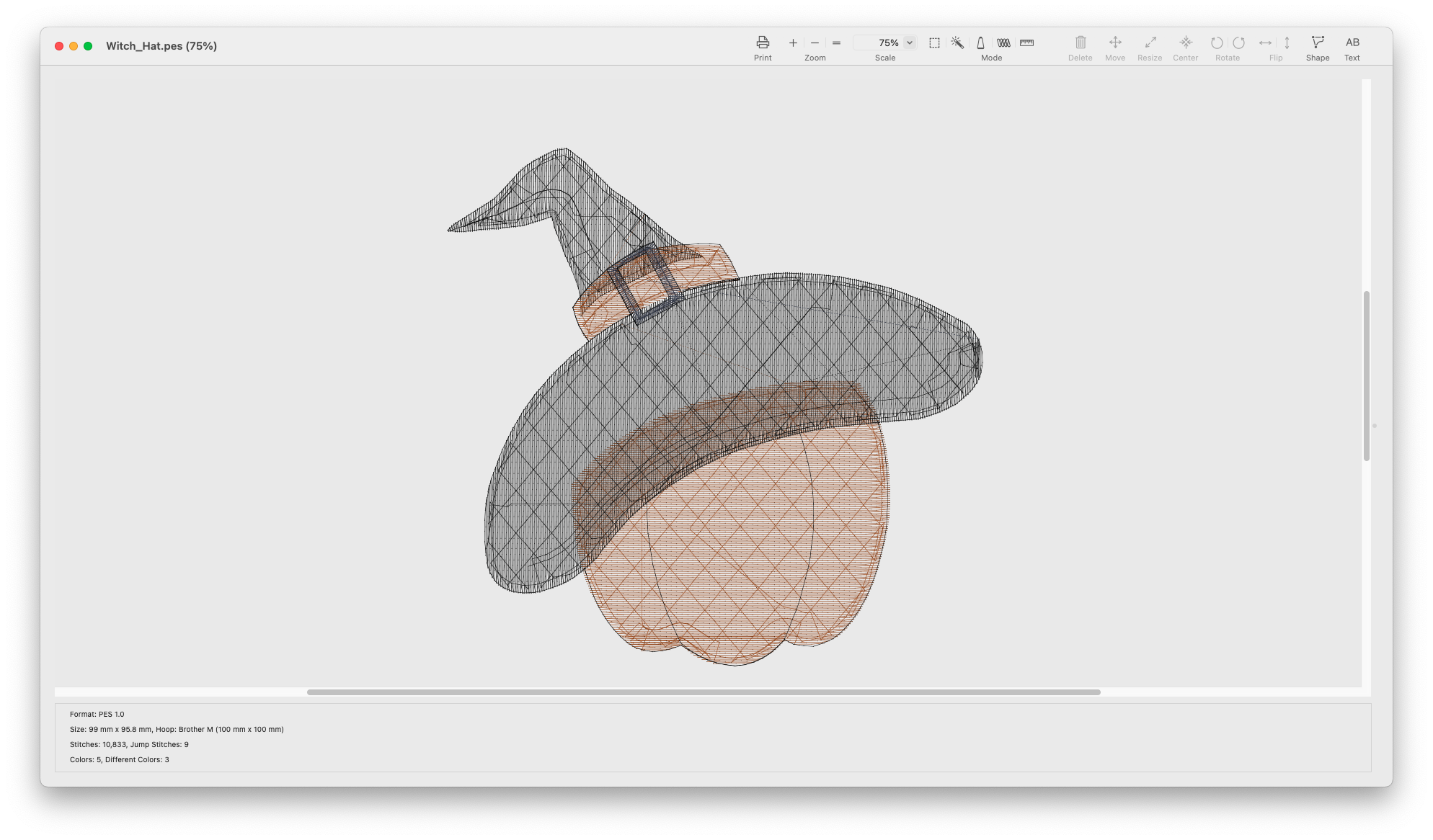Zoom in with the plus button

click(x=793, y=43)
